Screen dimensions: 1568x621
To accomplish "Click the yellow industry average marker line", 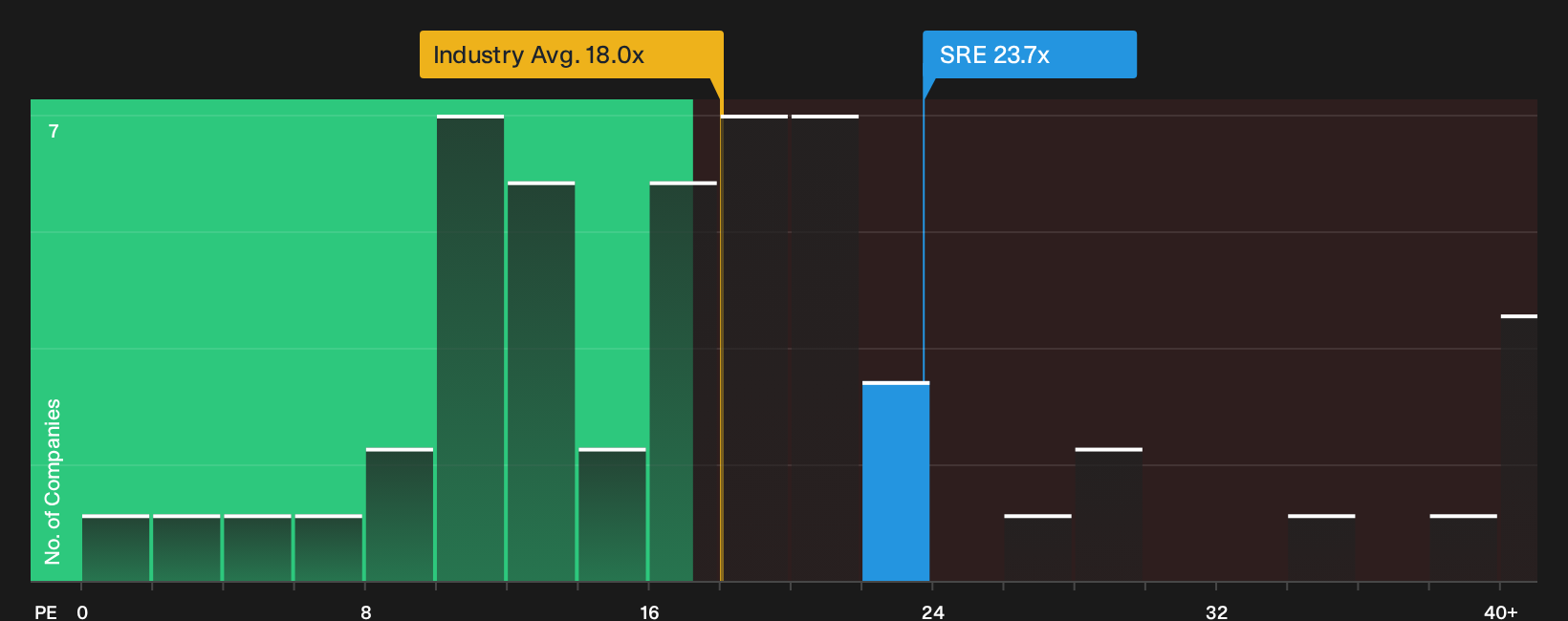I will tap(722, 330).
